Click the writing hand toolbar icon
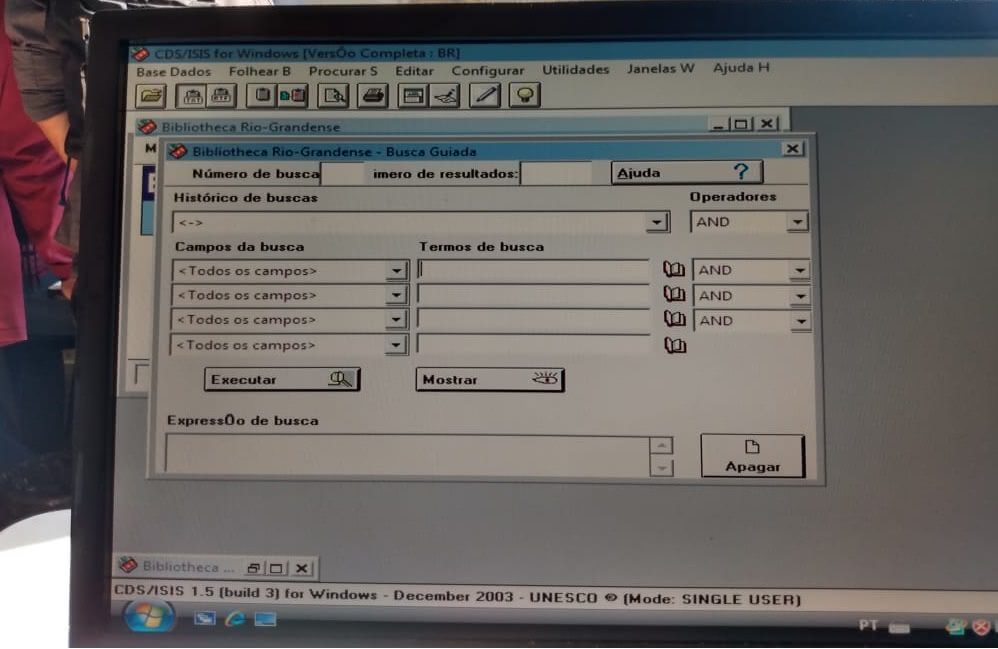The width and height of the screenshot is (998, 649). pyautogui.click(x=445, y=96)
